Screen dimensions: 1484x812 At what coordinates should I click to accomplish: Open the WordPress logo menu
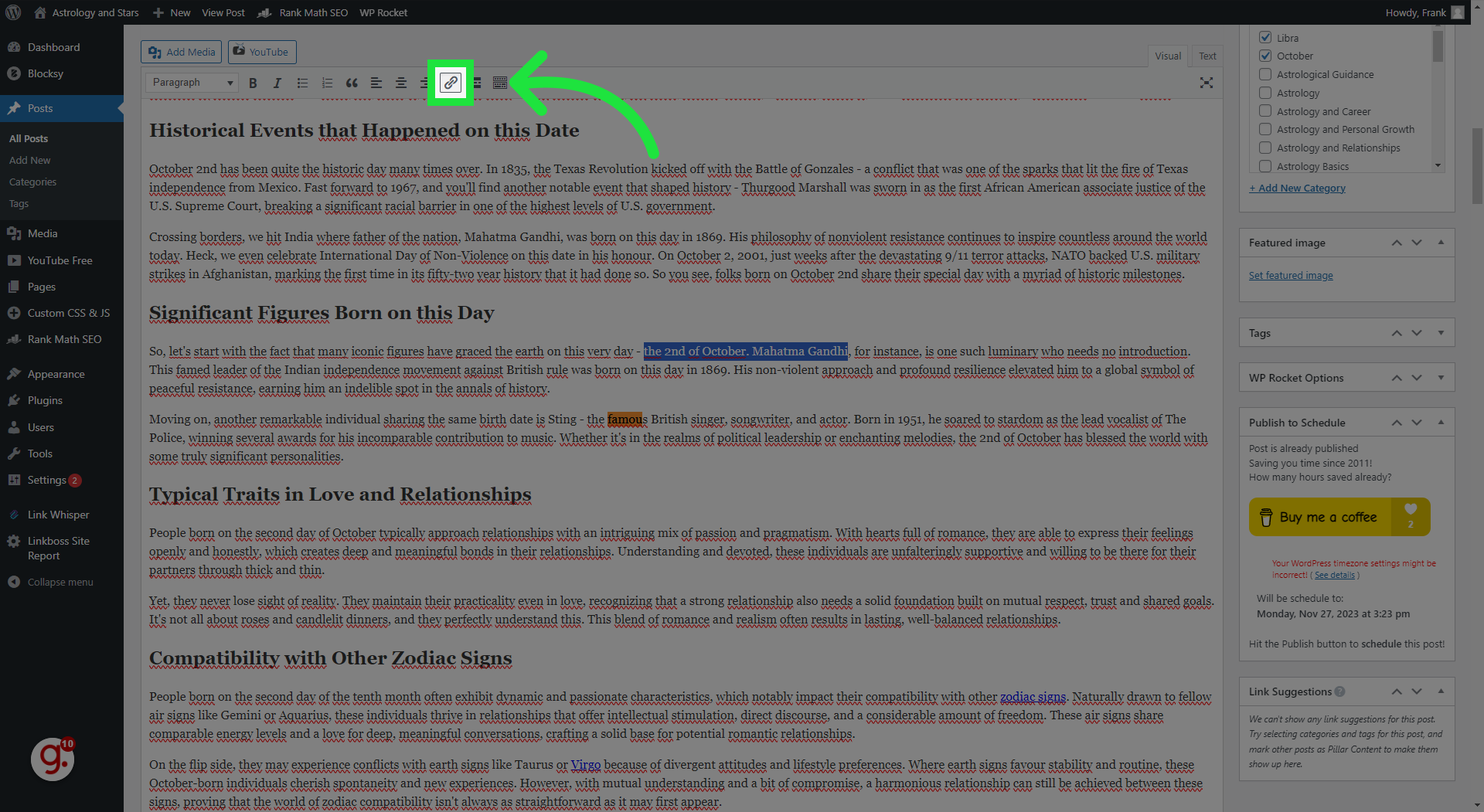click(13, 12)
